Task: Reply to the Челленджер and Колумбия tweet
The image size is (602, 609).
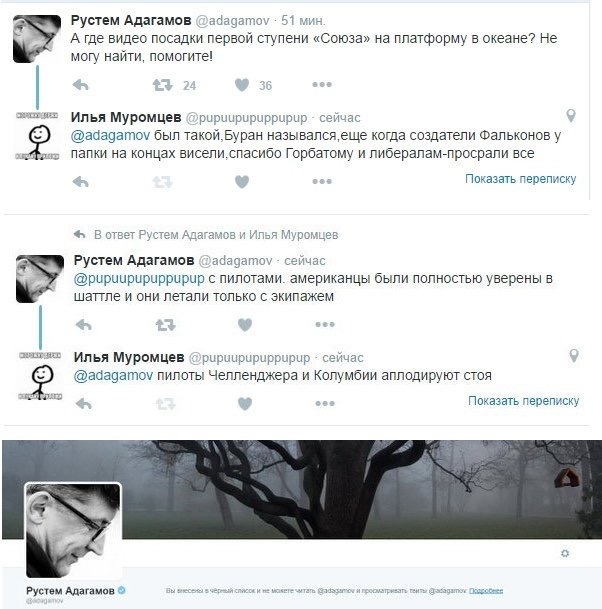Action: point(84,404)
